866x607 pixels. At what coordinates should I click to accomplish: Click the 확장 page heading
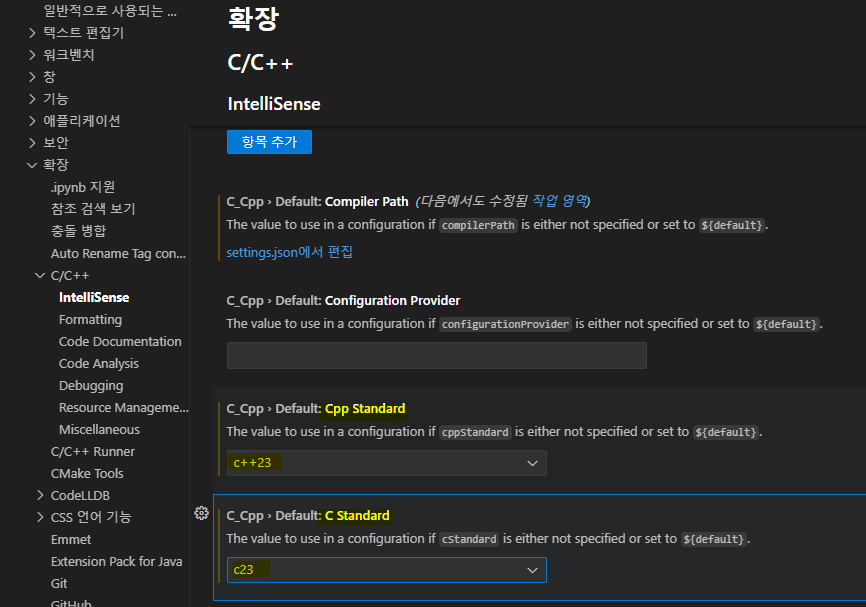pyautogui.click(x=254, y=18)
